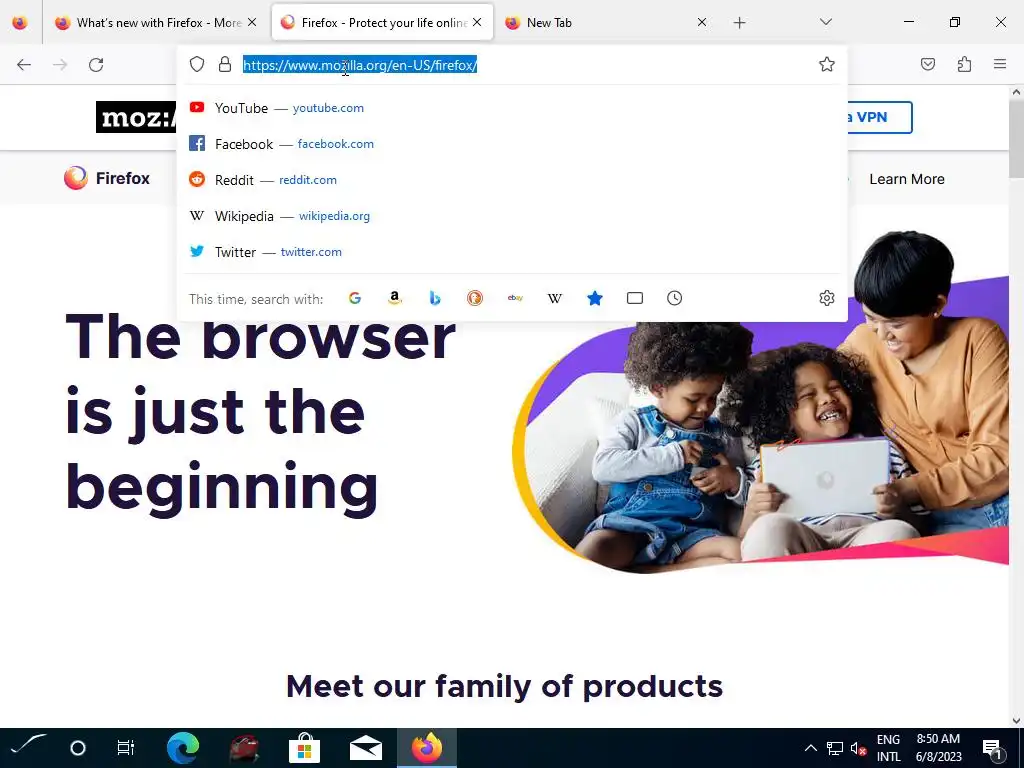The height and width of the screenshot is (768, 1024).
Task: Search with DuckDuckGo this time
Action: click(x=475, y=298)
